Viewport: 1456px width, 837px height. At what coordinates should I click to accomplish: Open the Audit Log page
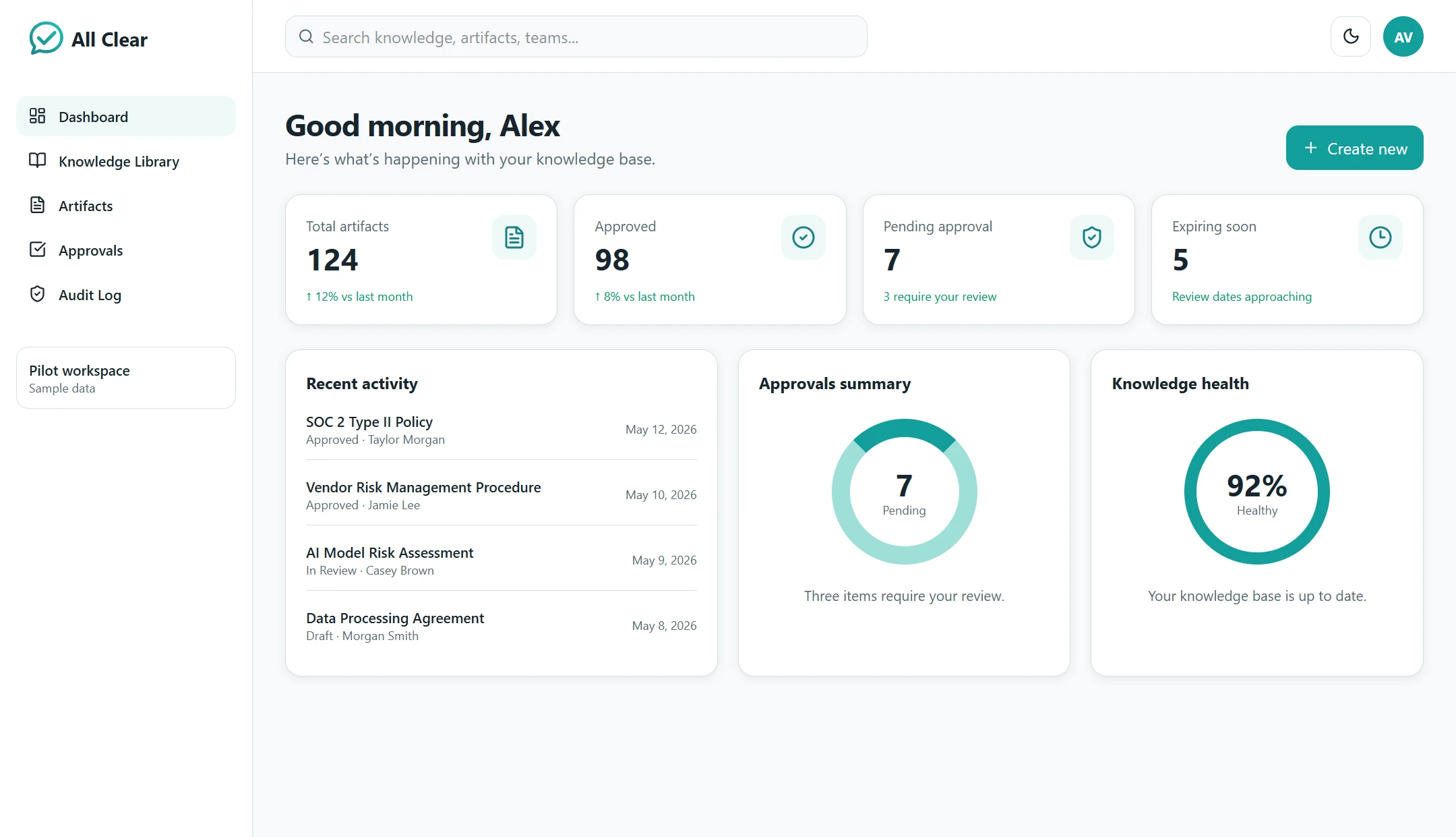coord(126,294)
